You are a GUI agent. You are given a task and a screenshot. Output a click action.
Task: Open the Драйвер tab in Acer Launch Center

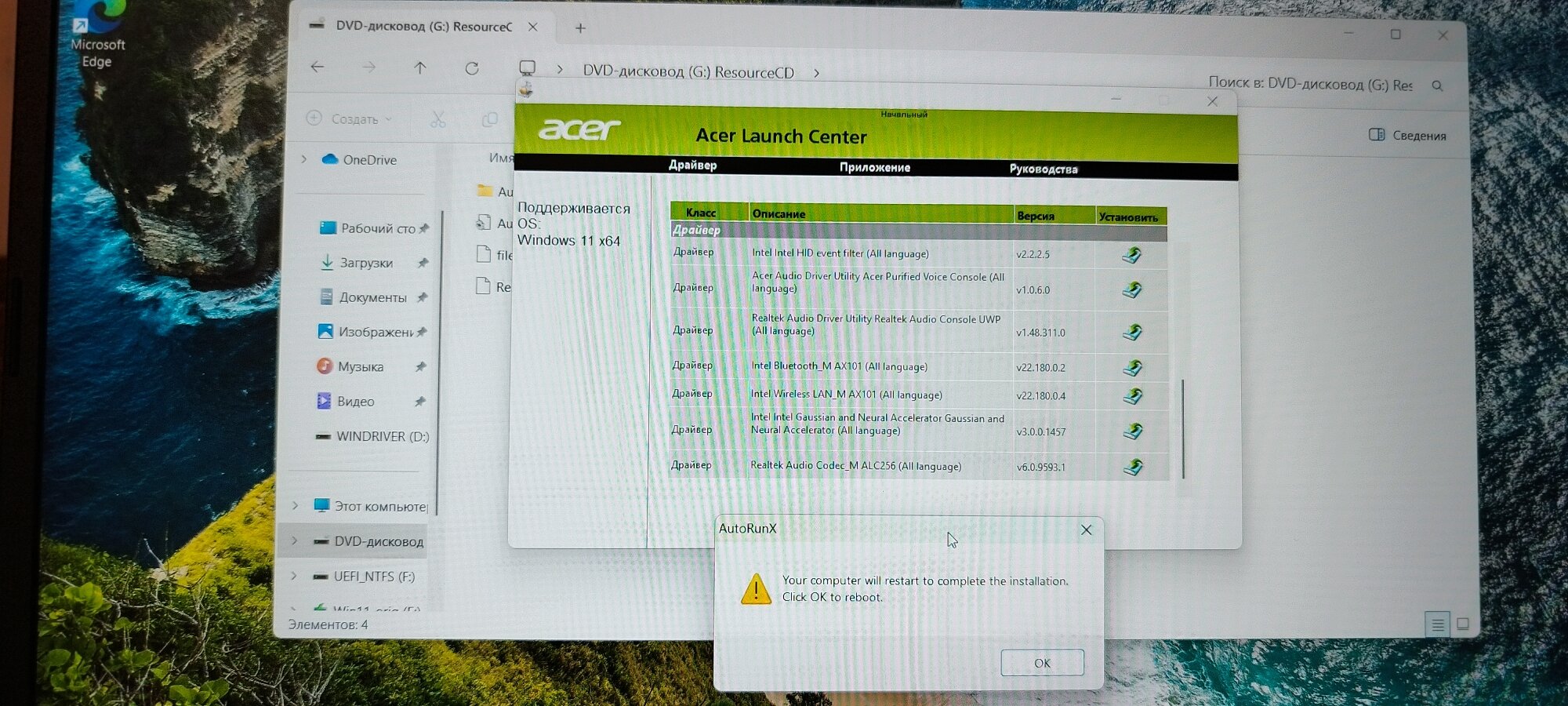[692, 165]
